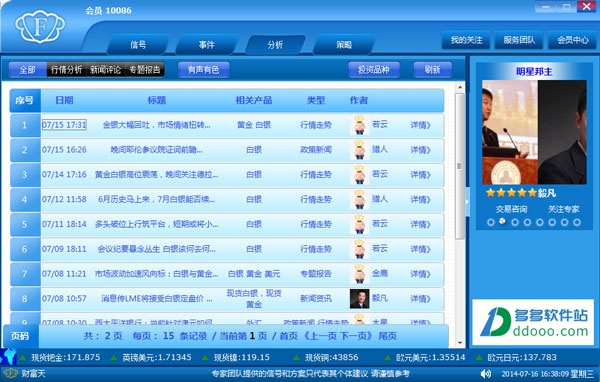Select fifth carousel dot

540,222
